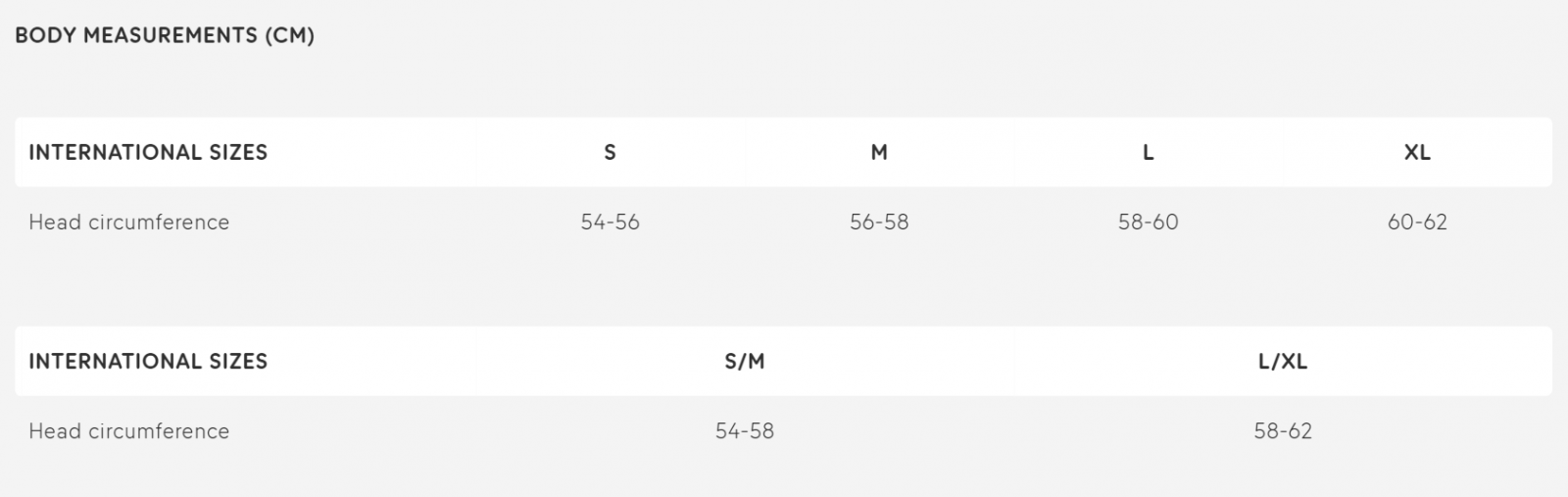Screen dimensions: 1568x497
Task: Click second table's Head circumference label
Action: (128, 430)
